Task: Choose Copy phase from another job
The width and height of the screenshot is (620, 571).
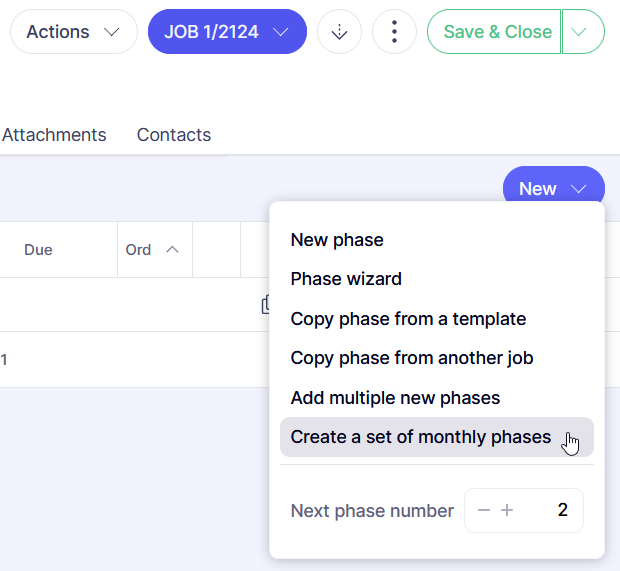Action: (412, 358)
